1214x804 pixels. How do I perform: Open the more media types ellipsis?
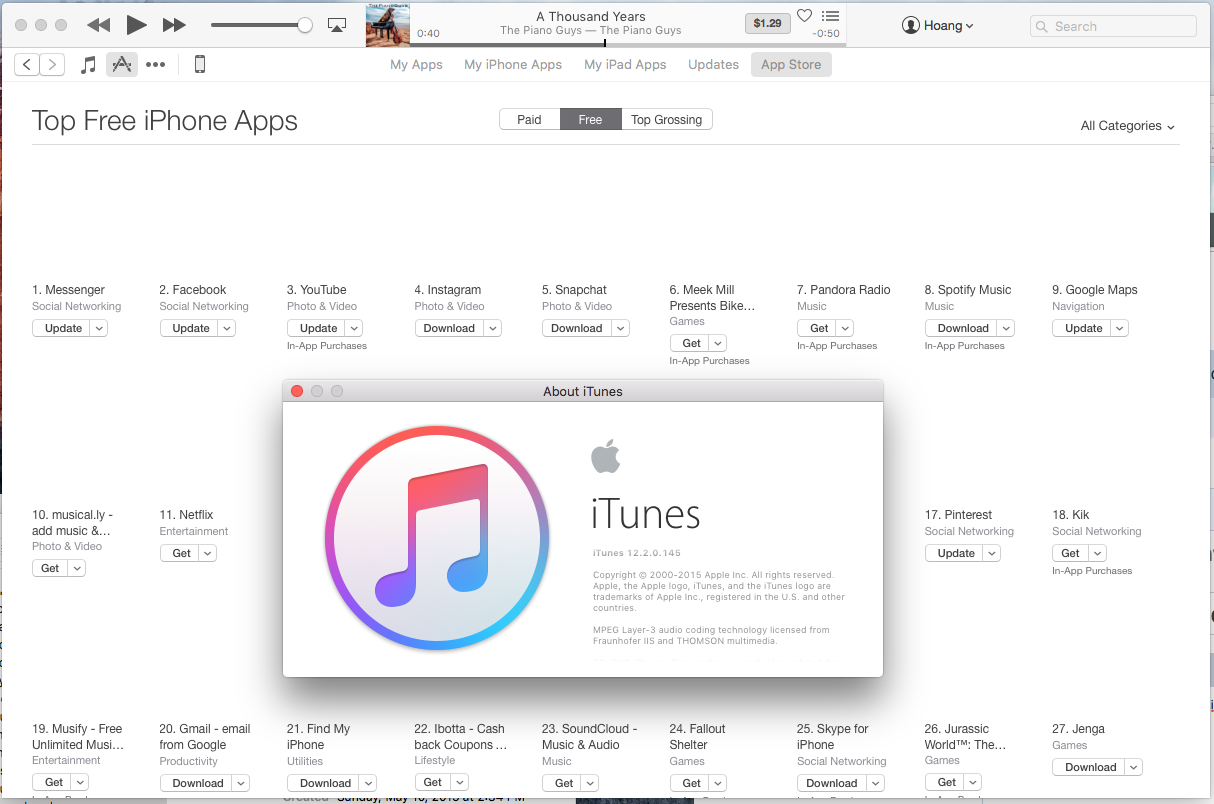tap(155, 65)
